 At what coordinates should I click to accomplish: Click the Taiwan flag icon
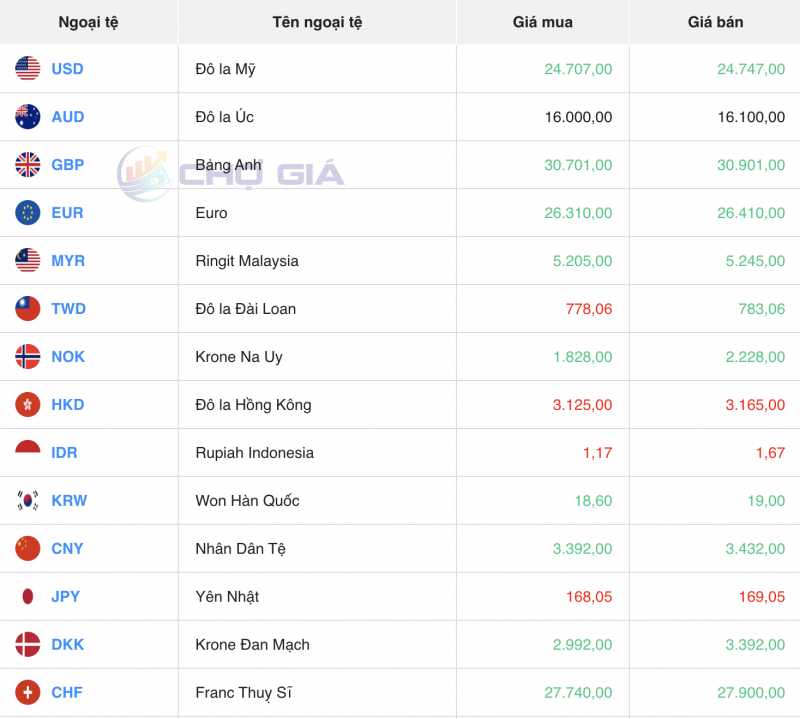pyautogui.click(x=28, y=309)
